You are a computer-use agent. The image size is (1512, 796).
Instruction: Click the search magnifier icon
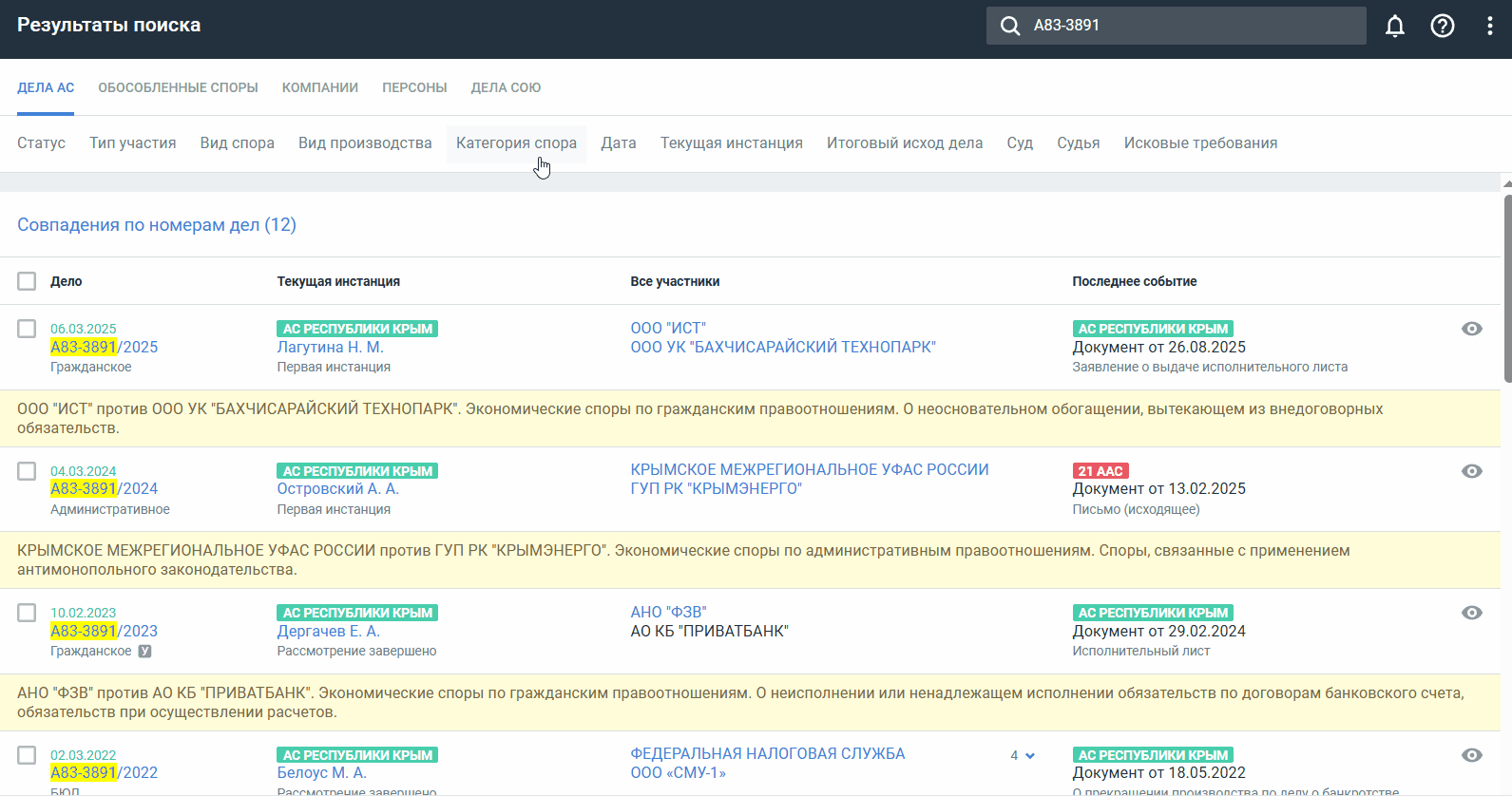(1009, 26)
